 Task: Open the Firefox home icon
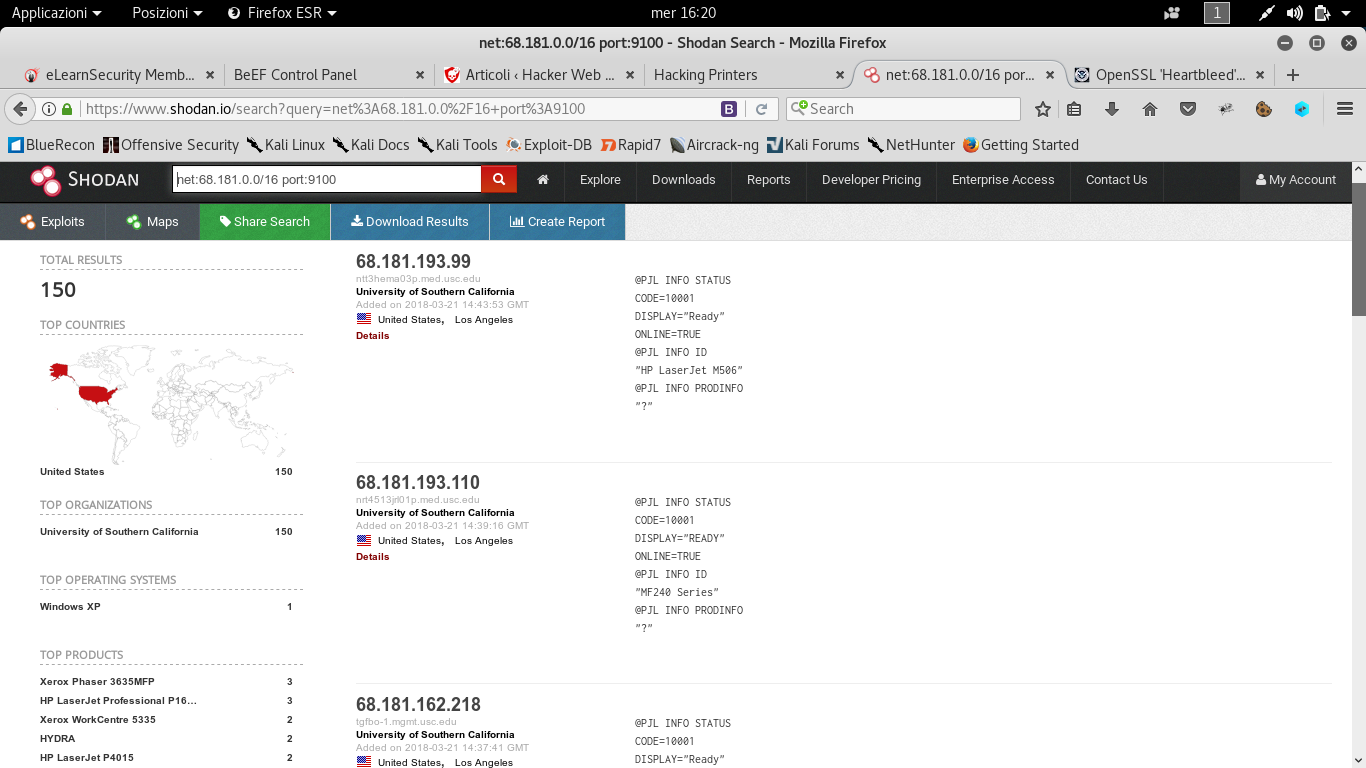(x=1150, y=109)
